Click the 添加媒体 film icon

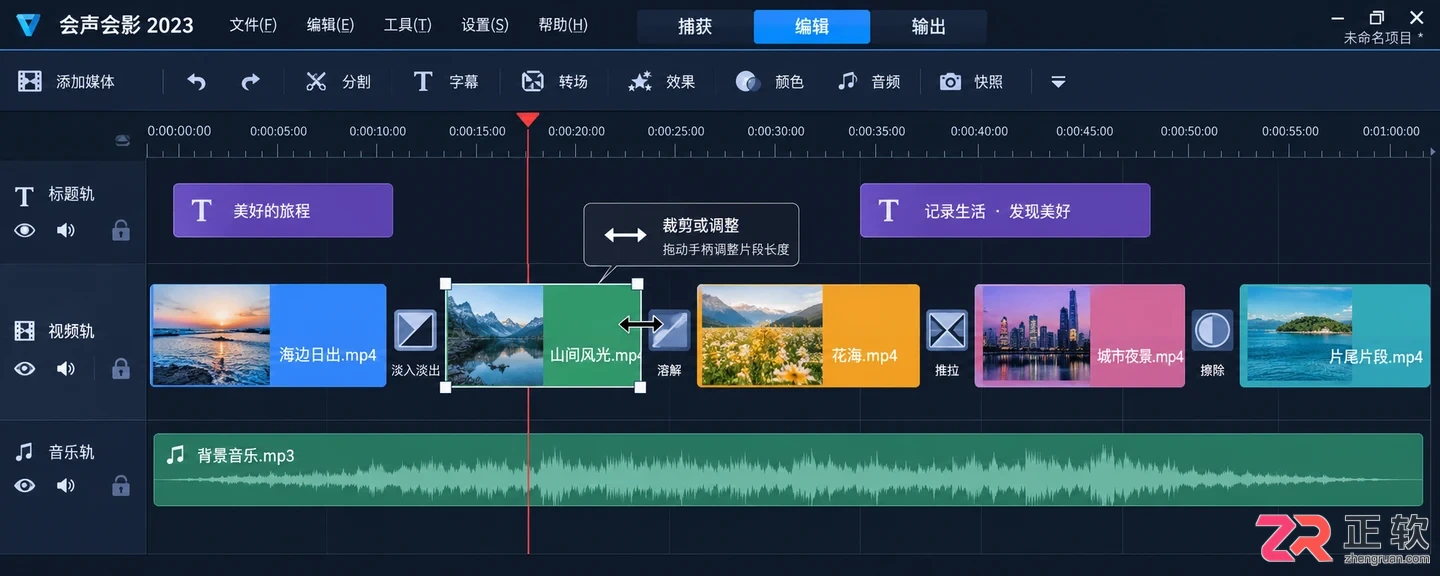30,82
